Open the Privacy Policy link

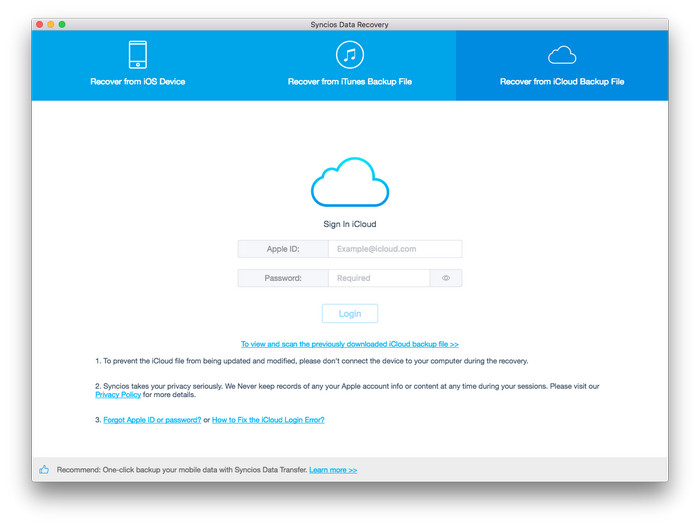pyautogui.click(x=118, y=395)
